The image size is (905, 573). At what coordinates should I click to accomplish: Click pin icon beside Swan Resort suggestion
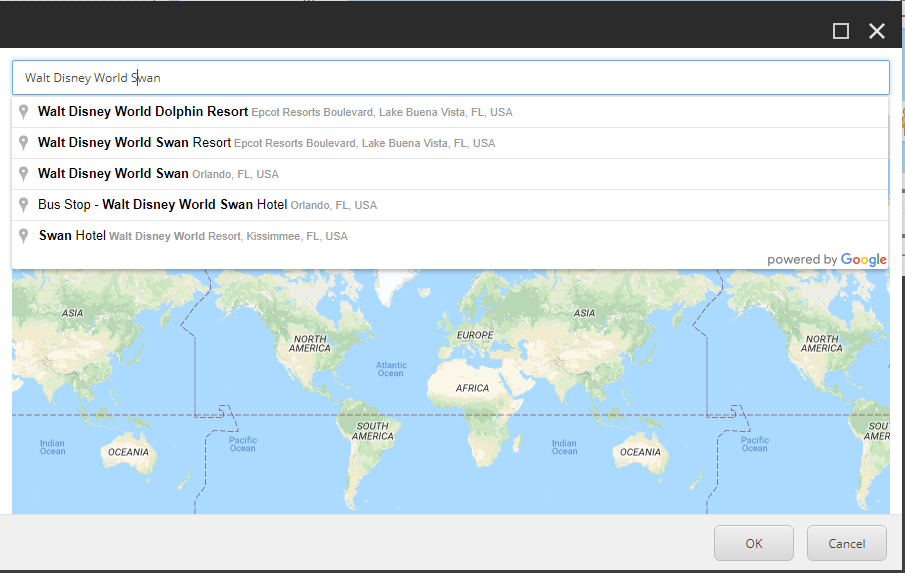tap(23, 143)
